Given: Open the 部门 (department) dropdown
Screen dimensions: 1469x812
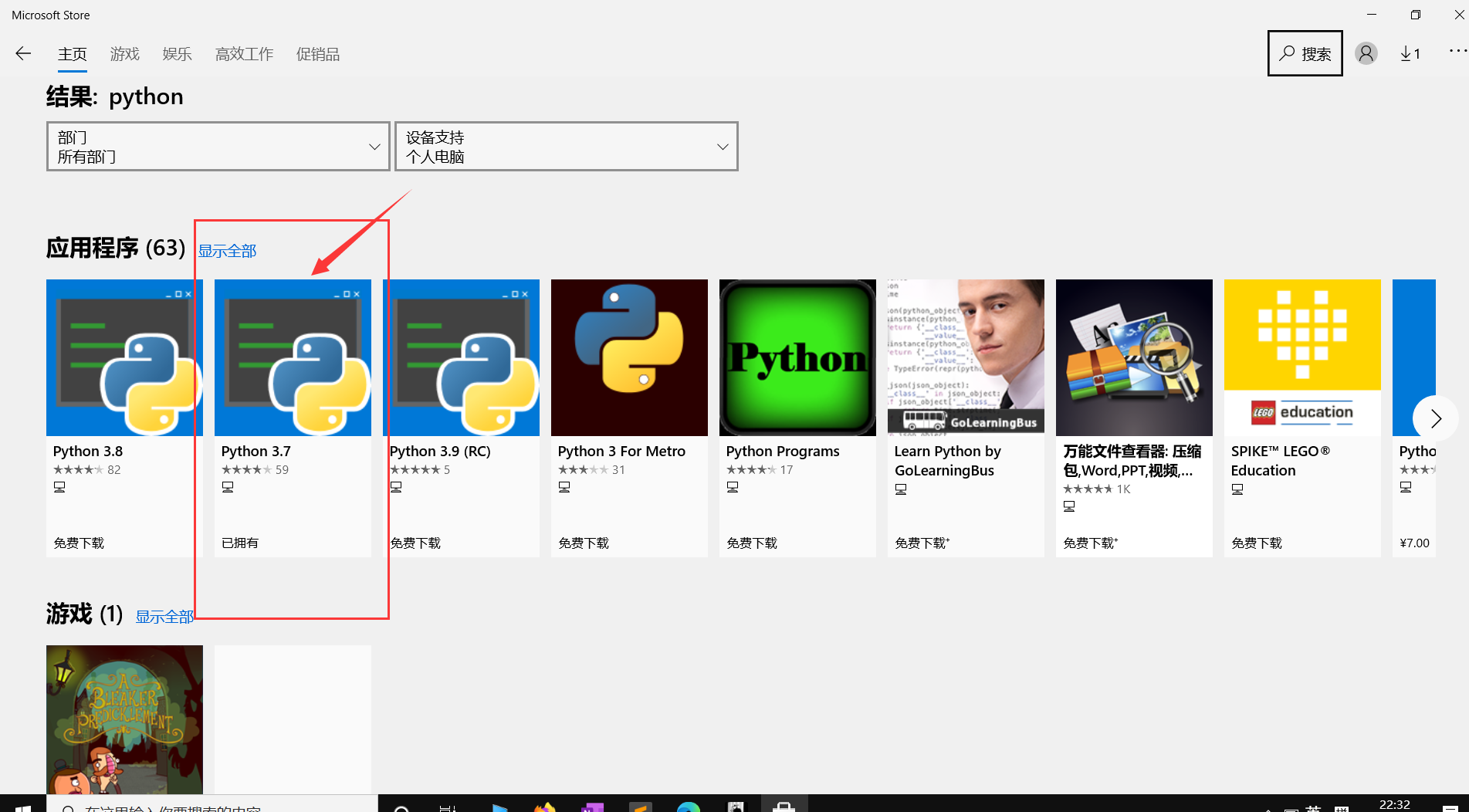Looking at the screenshot, I should (218, 146).
